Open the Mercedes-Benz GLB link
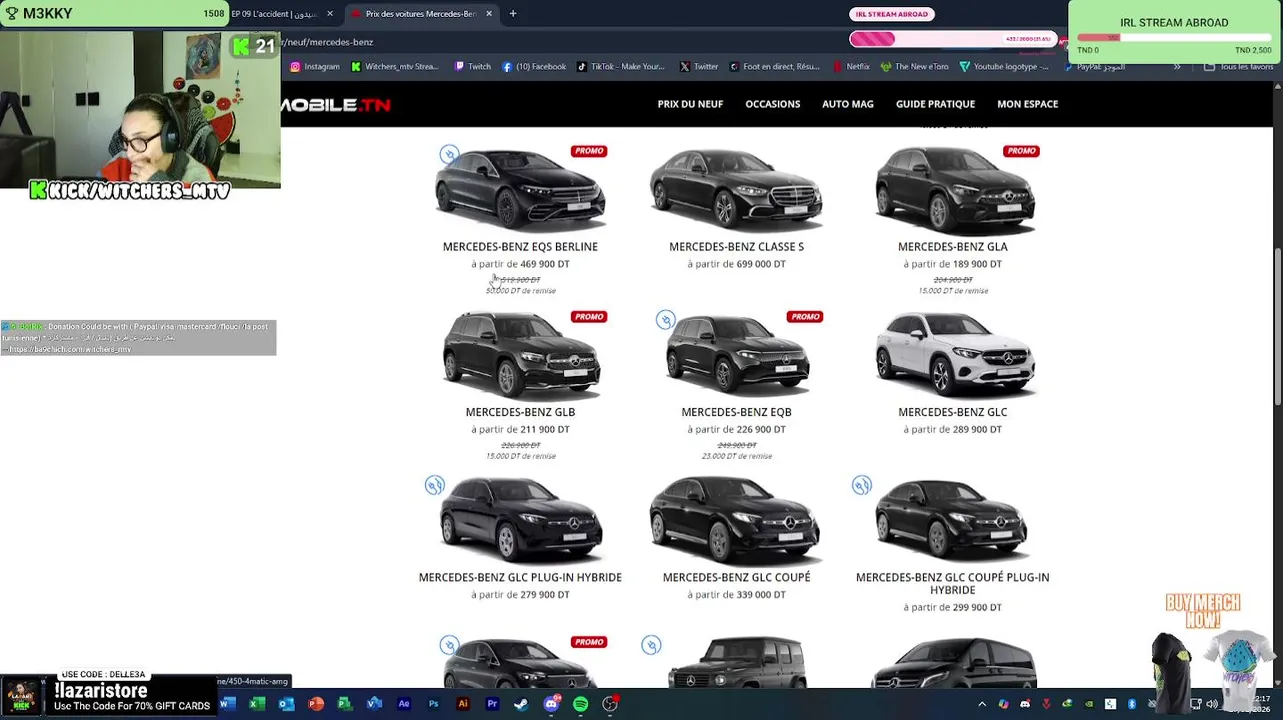The width and height of the screenshot is (1283, 720). pyautogui.click(x=520, y=412)
